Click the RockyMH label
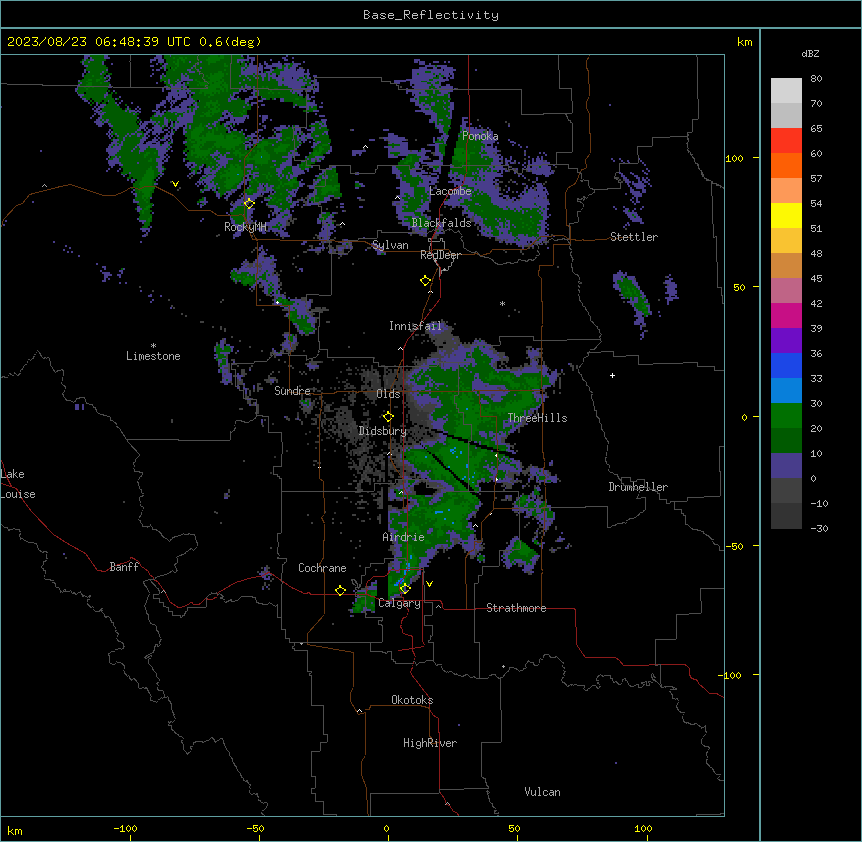 pos(245,226)
